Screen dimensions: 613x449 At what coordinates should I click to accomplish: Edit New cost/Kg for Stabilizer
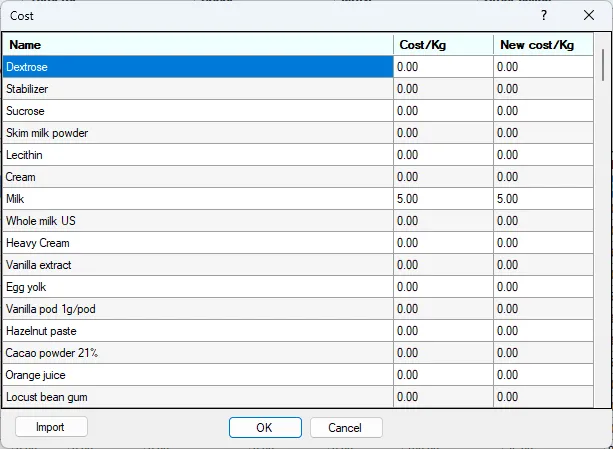pyautogui.click(x=543, y=89)
